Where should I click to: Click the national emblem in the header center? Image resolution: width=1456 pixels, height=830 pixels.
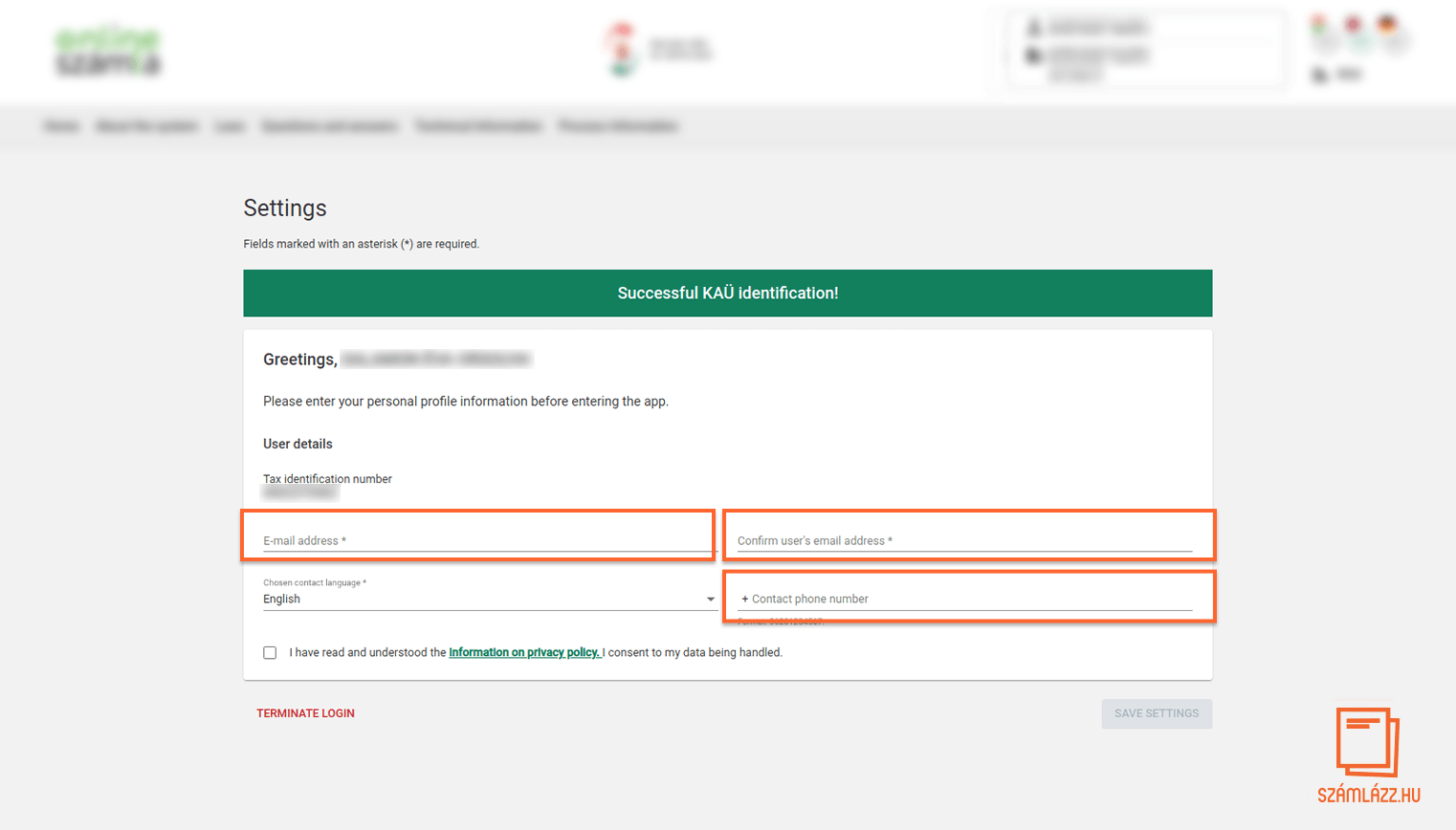pos(622,49)
